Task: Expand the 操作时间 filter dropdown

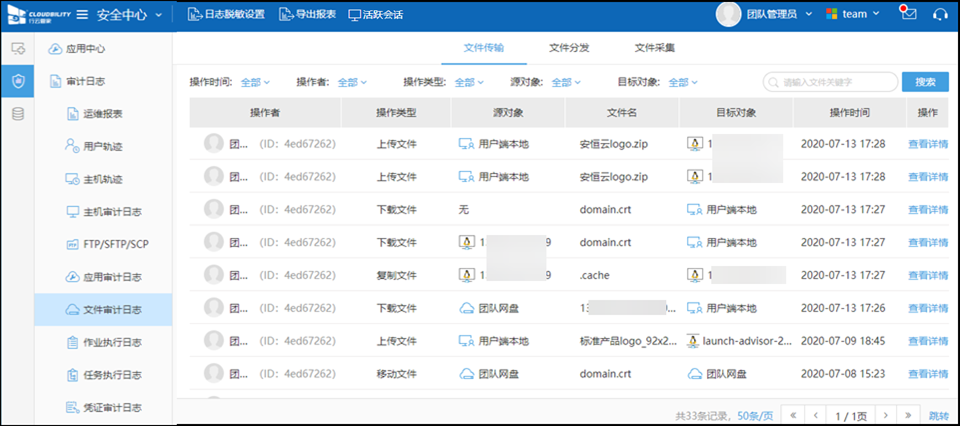Action: coord(255,82)
